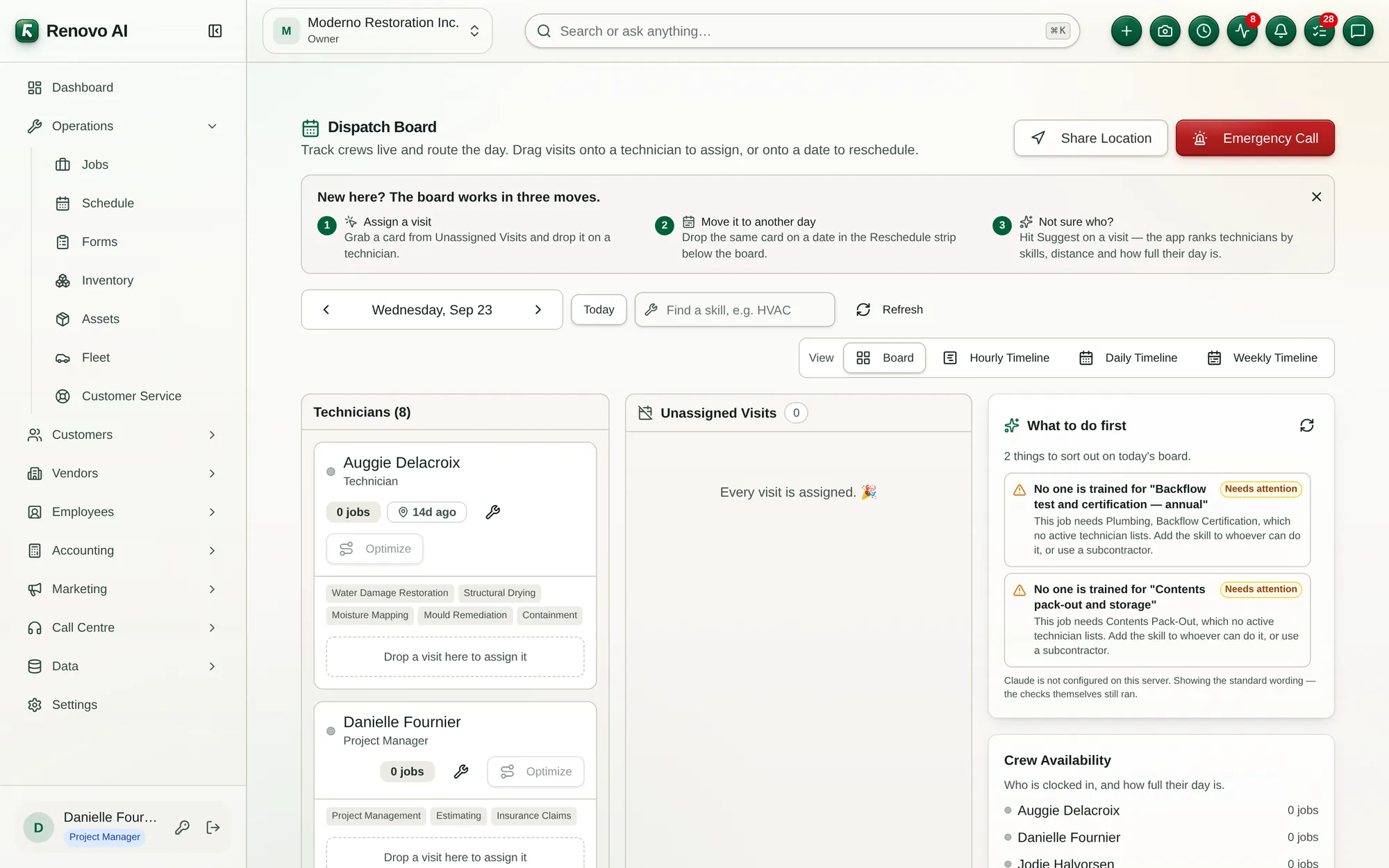Open Settings in the sidebar
The image size is (1389, 868).
point(122,705)
